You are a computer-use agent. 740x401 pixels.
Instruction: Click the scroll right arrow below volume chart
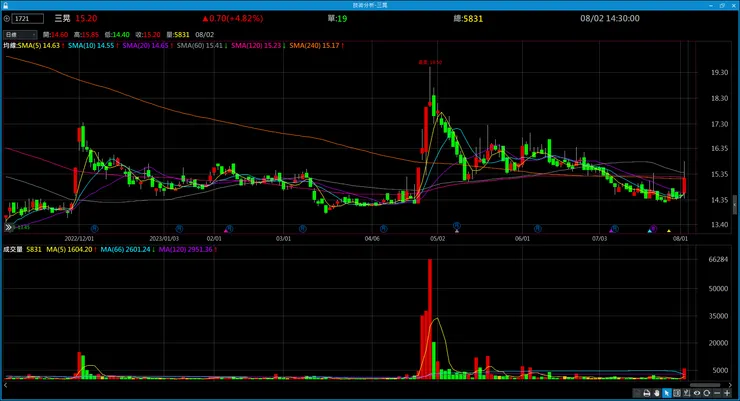tap(730, 385)
